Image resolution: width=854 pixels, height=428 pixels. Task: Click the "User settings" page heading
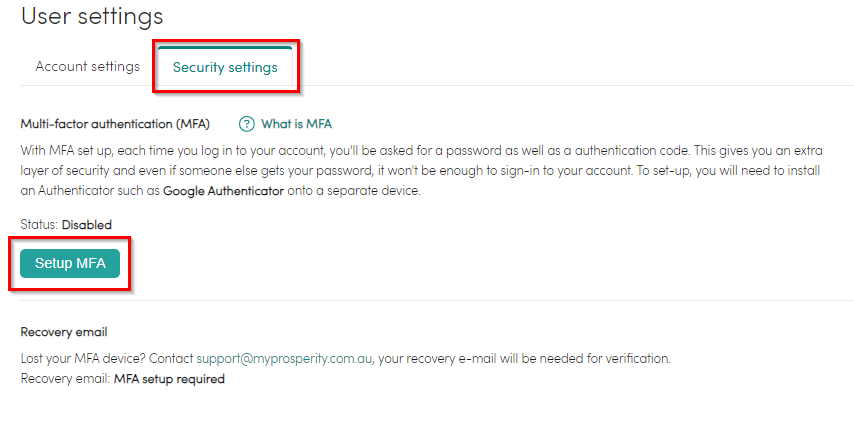(92, 16)
